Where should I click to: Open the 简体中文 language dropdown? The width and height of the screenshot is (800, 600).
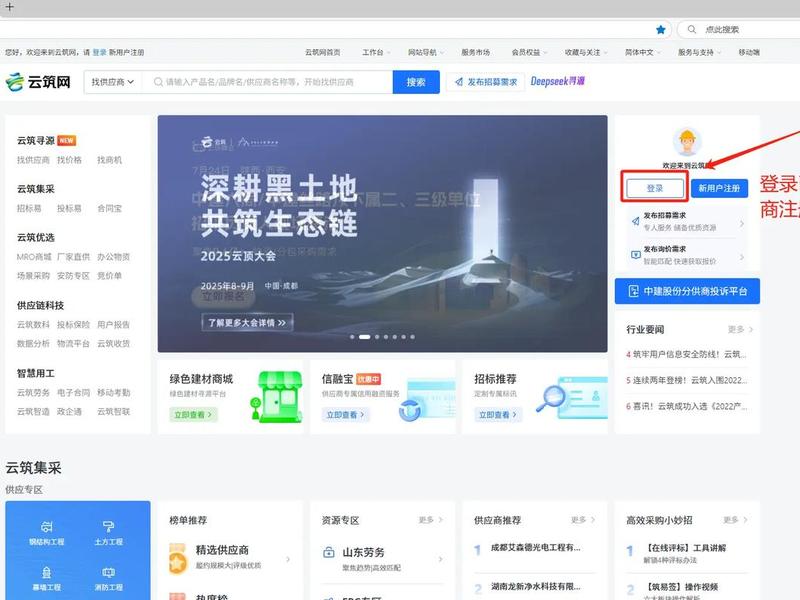click(642, 52)
